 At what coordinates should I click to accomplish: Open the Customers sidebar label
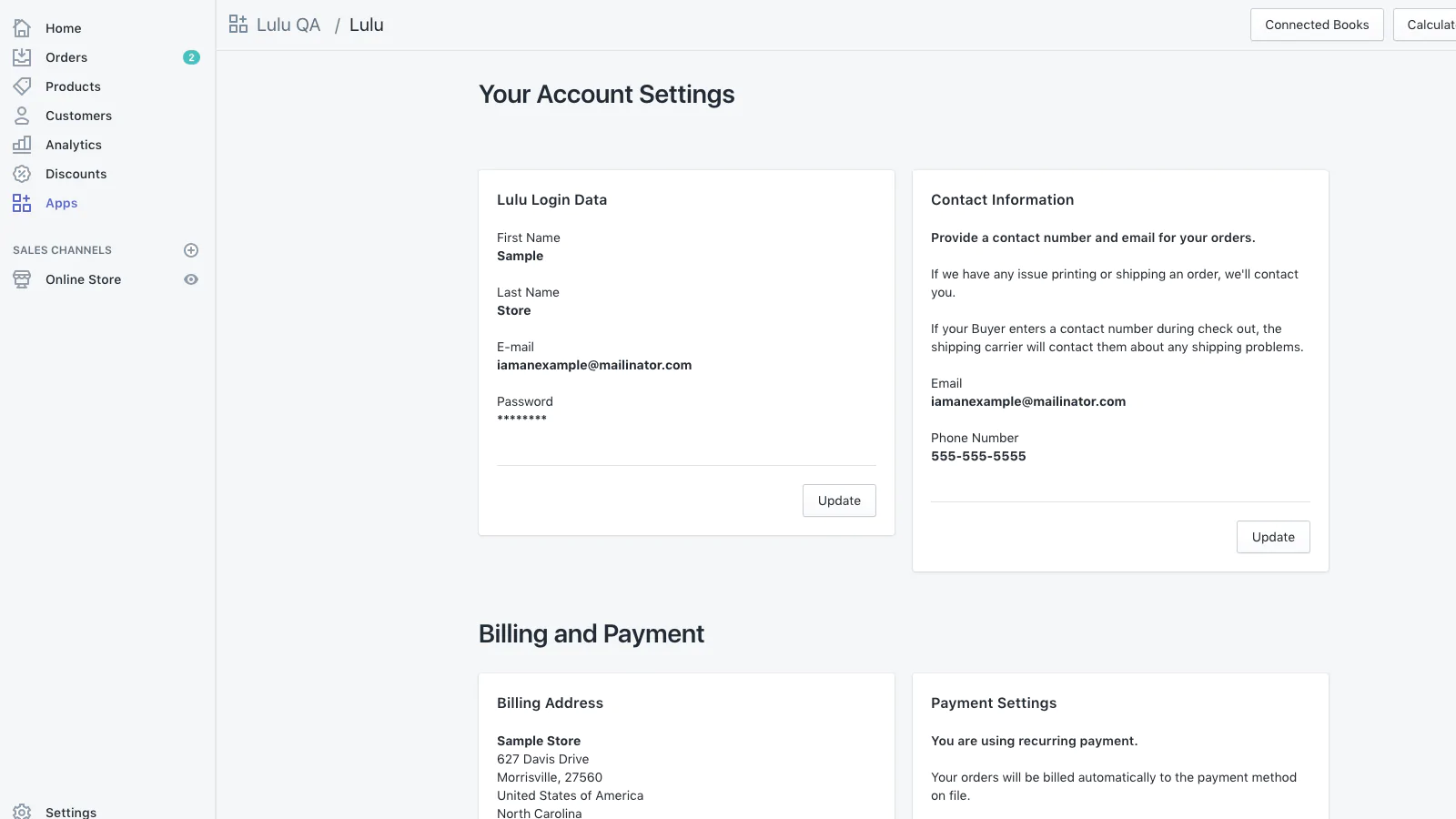[x=78, y=116]
